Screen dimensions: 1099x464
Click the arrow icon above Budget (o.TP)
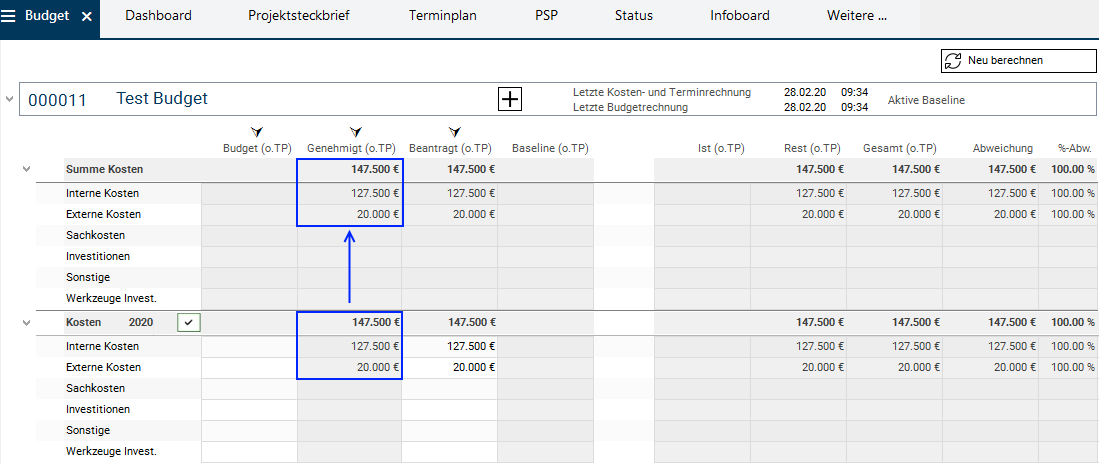(x=256, y=131)
